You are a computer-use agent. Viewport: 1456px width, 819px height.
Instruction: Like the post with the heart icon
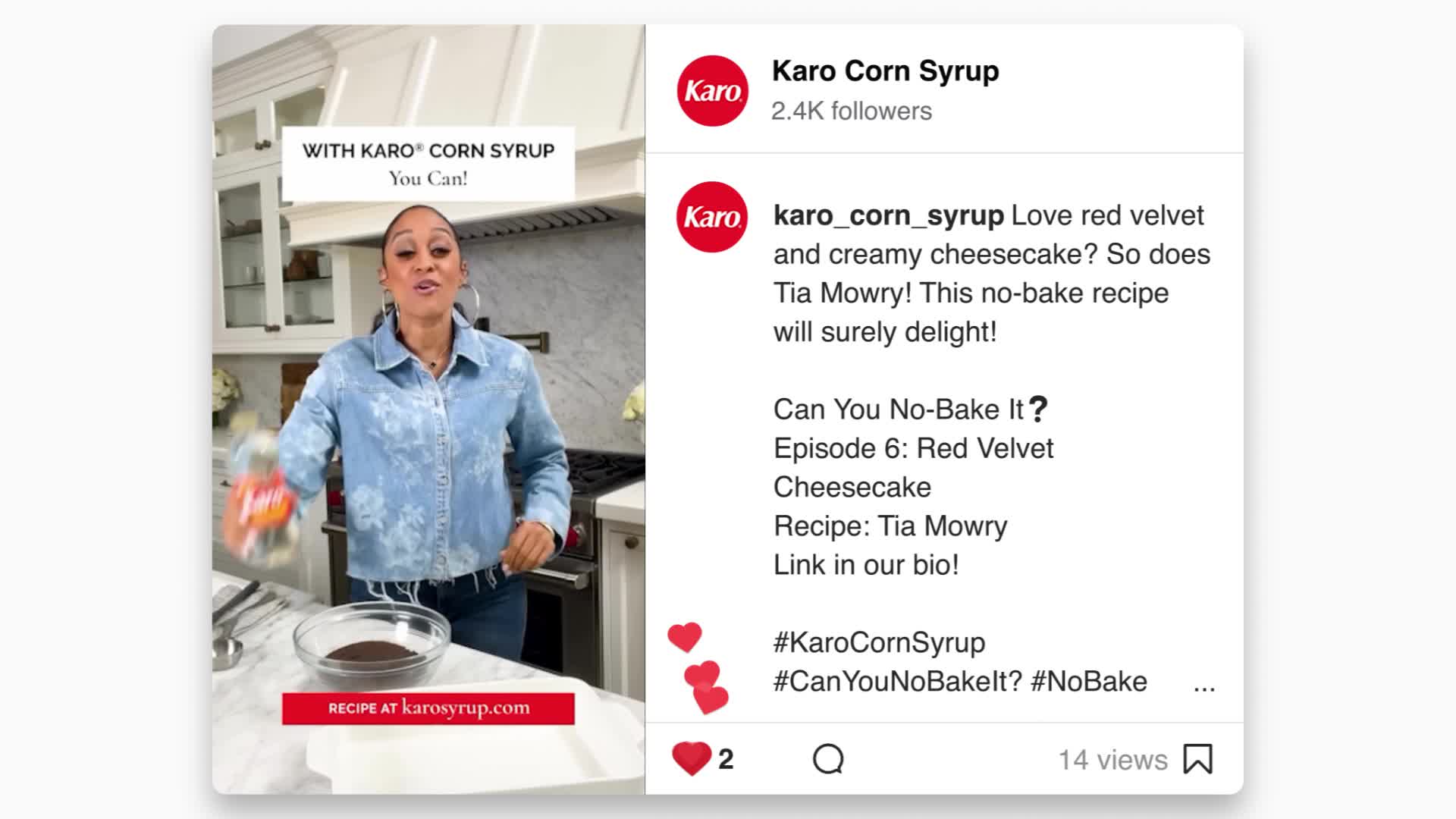pyautogui.click(x=691, y=758)
